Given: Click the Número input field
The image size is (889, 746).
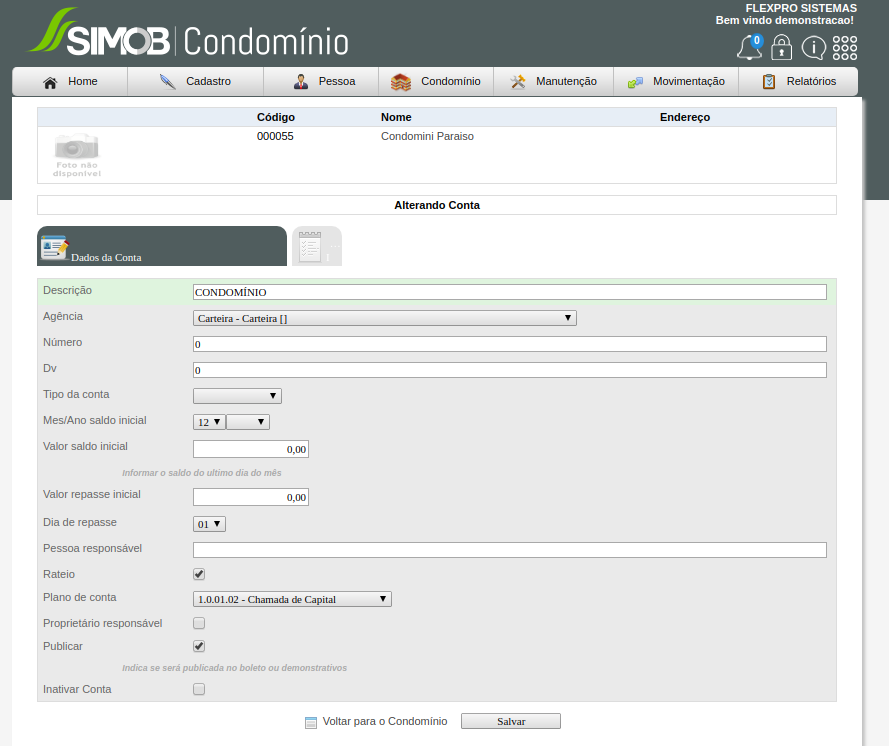Looking at the screenshot, I should [x=510, y=344].
